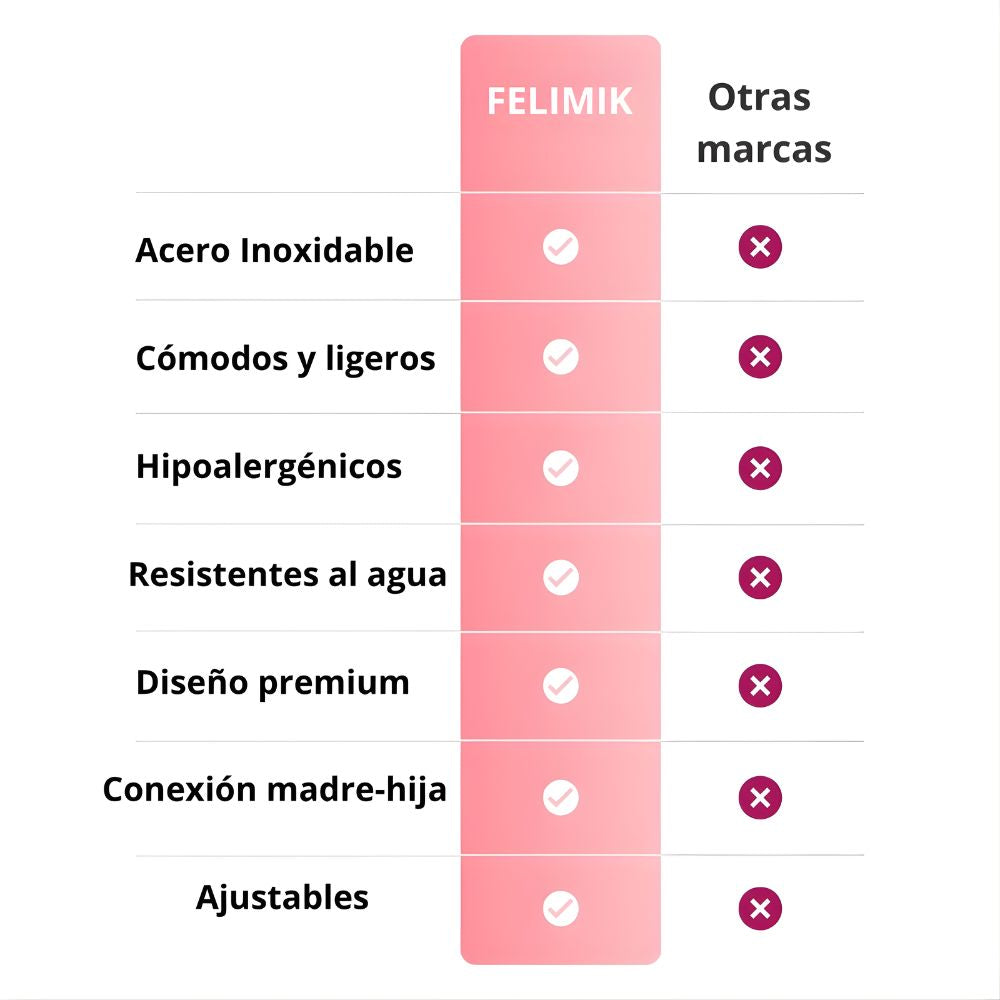1000x1000 pixels.
Task: Click the X icon for Conexión madre-hija
Action: pyautogui.click(x=760, y=797)
